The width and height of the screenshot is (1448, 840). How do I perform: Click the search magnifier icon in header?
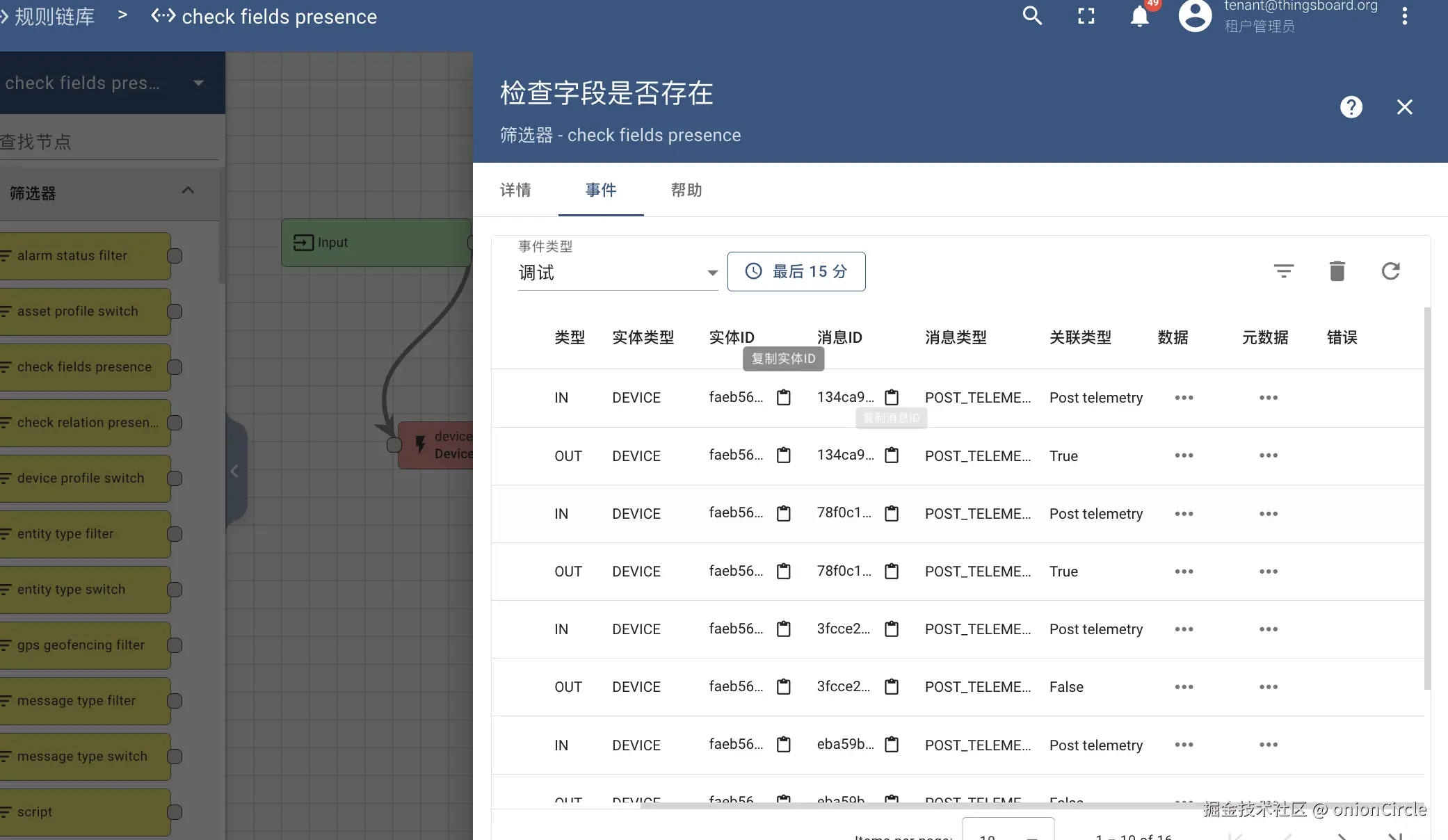(1032, 16)
